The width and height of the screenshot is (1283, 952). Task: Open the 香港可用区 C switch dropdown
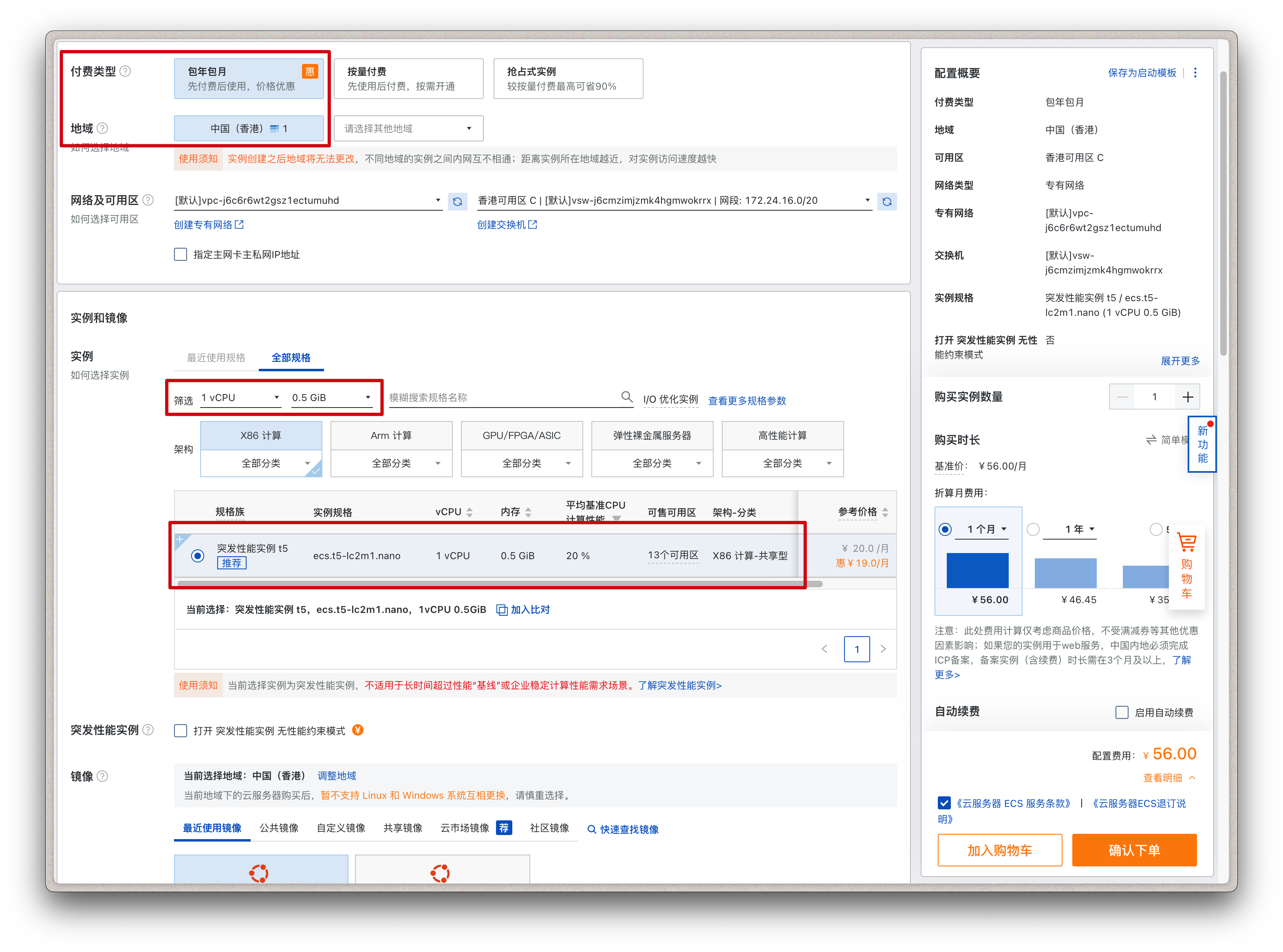tap(675, 201)
